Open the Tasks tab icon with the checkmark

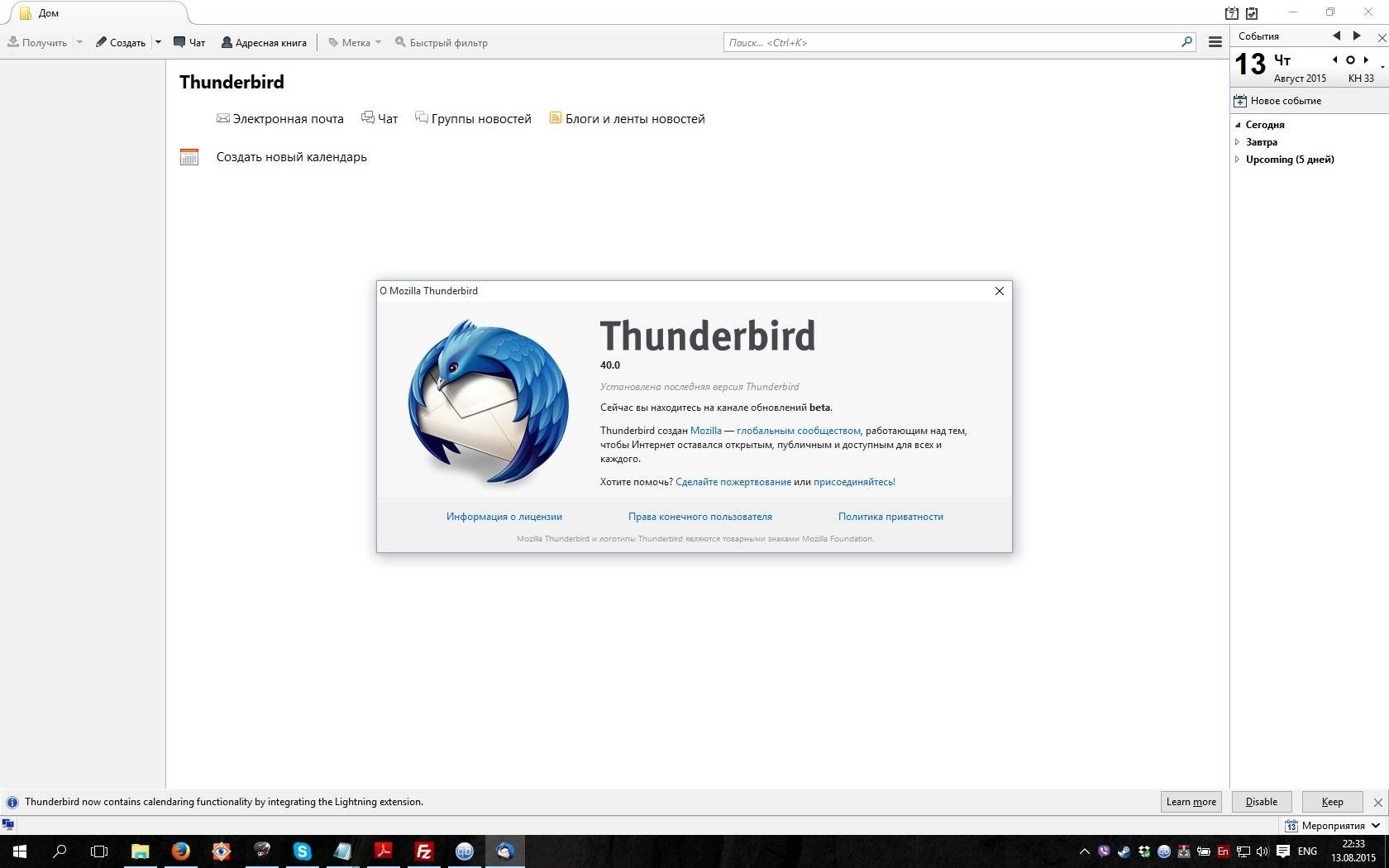coord(1252,13)
